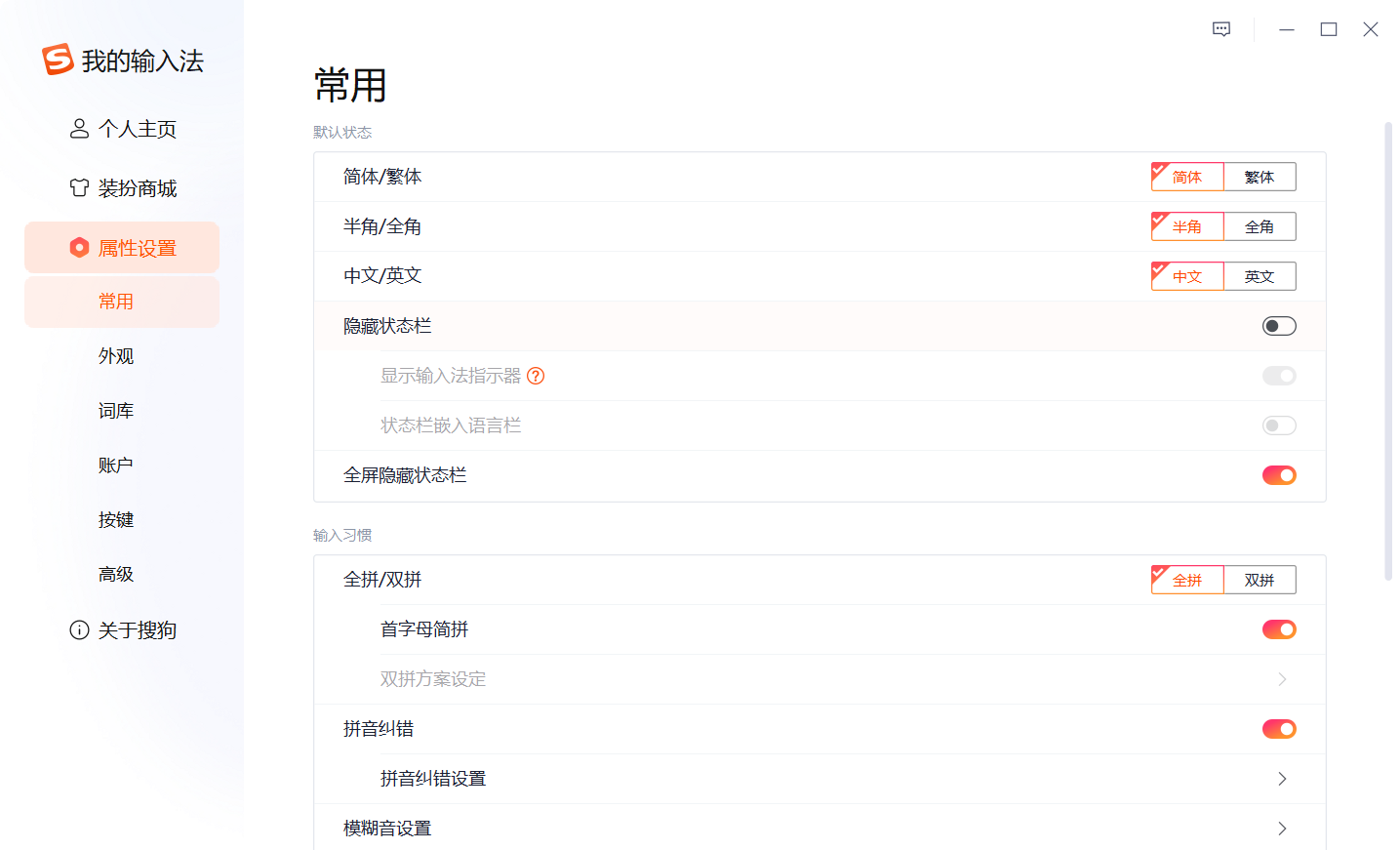This screenshot has height=850, width=1400.
Task: Click the 模糊音设置 row label
Action: [x=387, y=829]
